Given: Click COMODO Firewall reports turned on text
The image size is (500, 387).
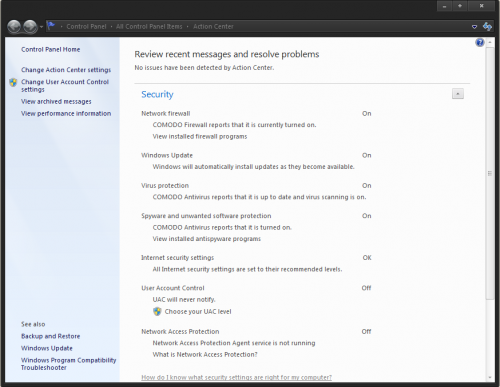Looking at the screenshot, I should [x=234, y=125].
